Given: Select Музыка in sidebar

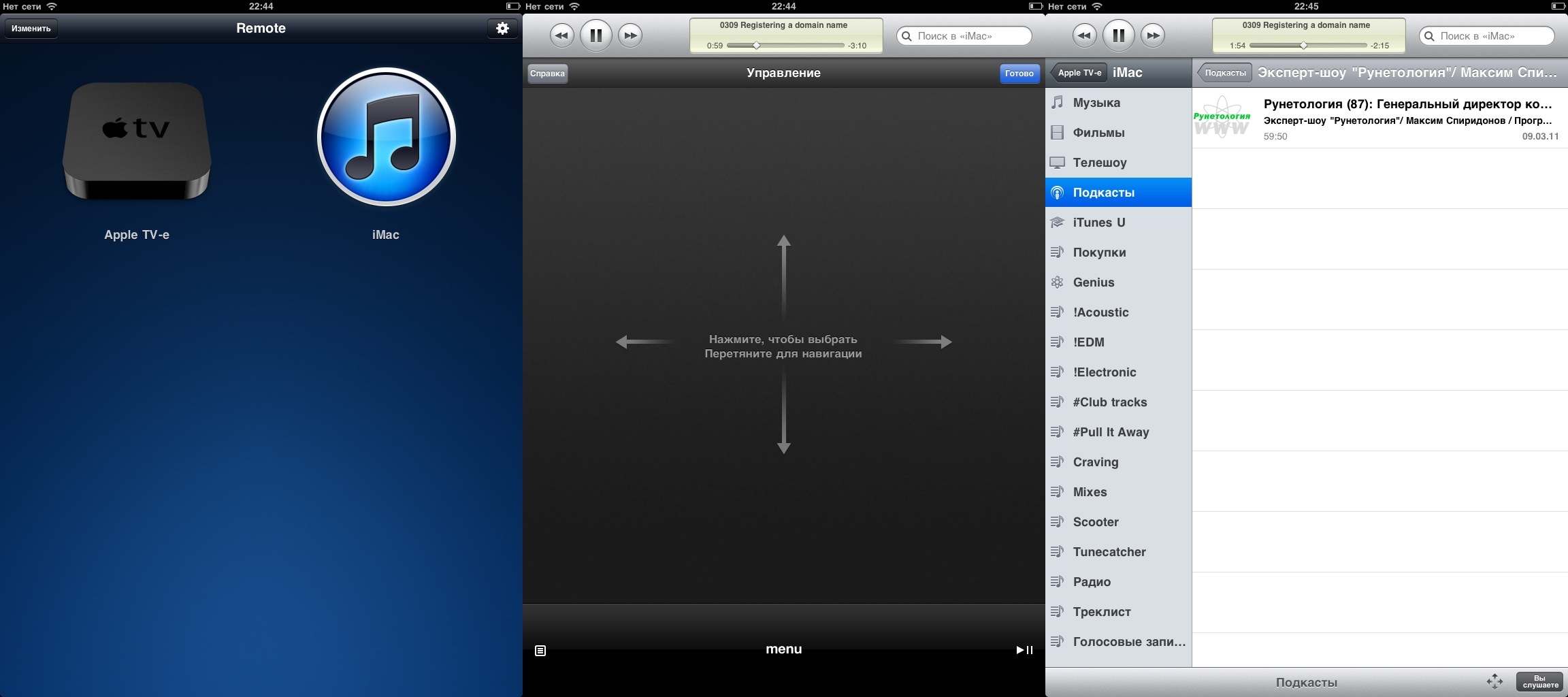Looking at the screenshot, I should pos(1118,103).
